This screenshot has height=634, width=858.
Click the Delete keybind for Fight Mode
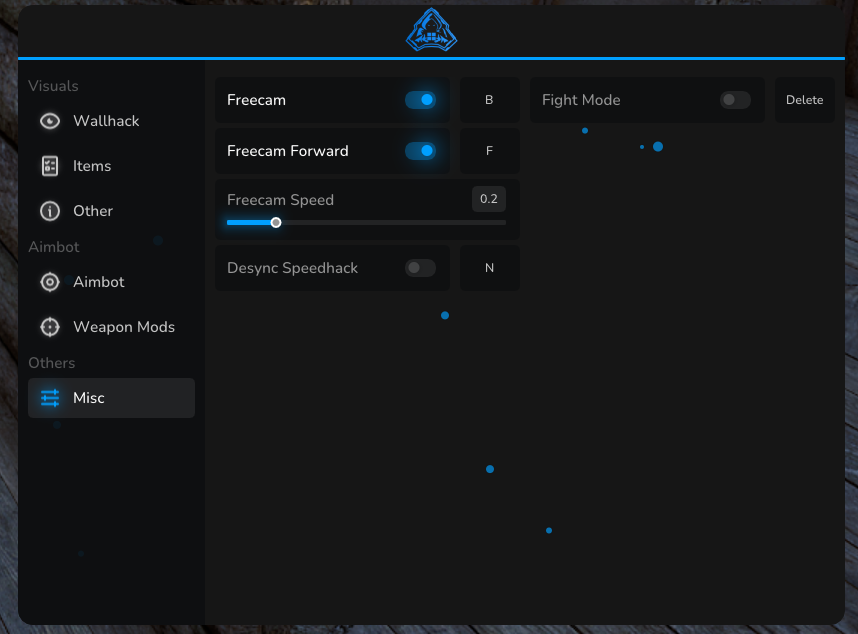click(804, 100)
